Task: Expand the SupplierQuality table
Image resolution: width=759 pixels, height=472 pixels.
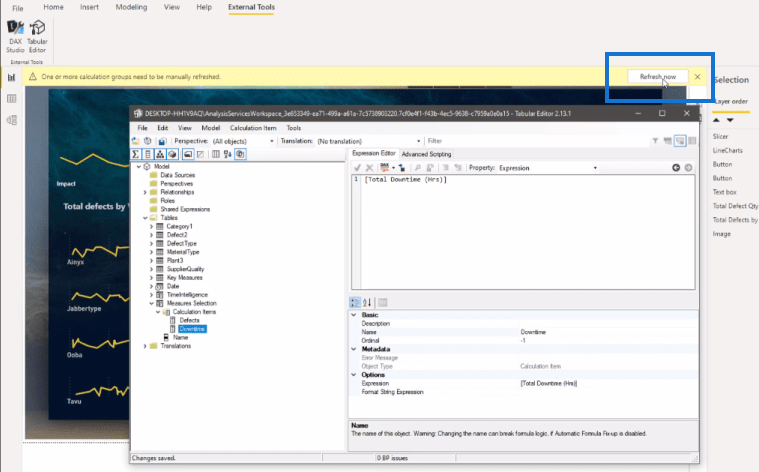Action: pos(151,269)
